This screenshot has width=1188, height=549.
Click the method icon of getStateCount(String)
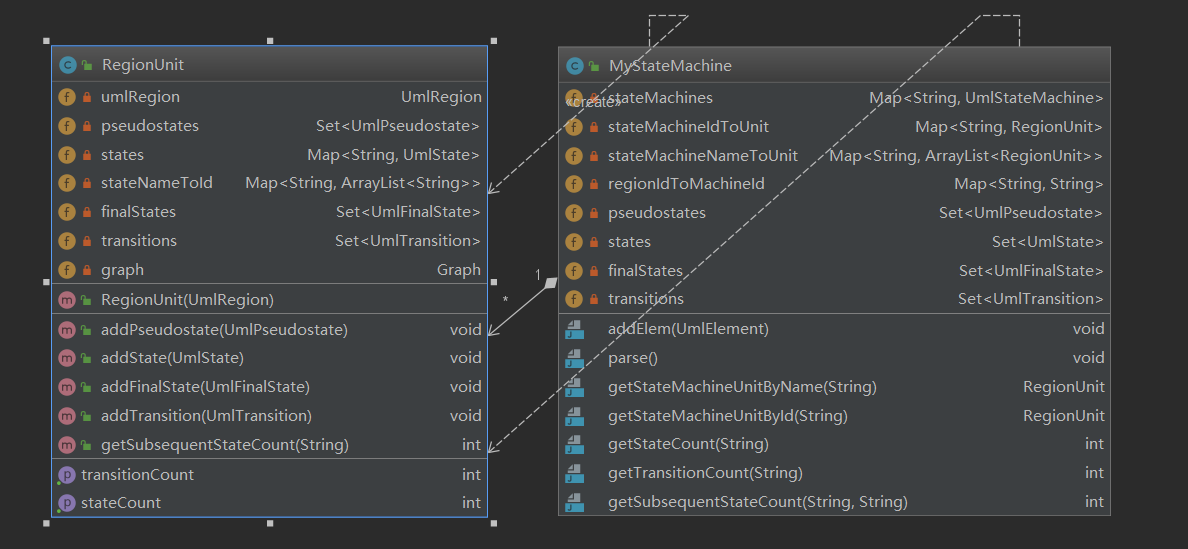[x=574, y=444]
